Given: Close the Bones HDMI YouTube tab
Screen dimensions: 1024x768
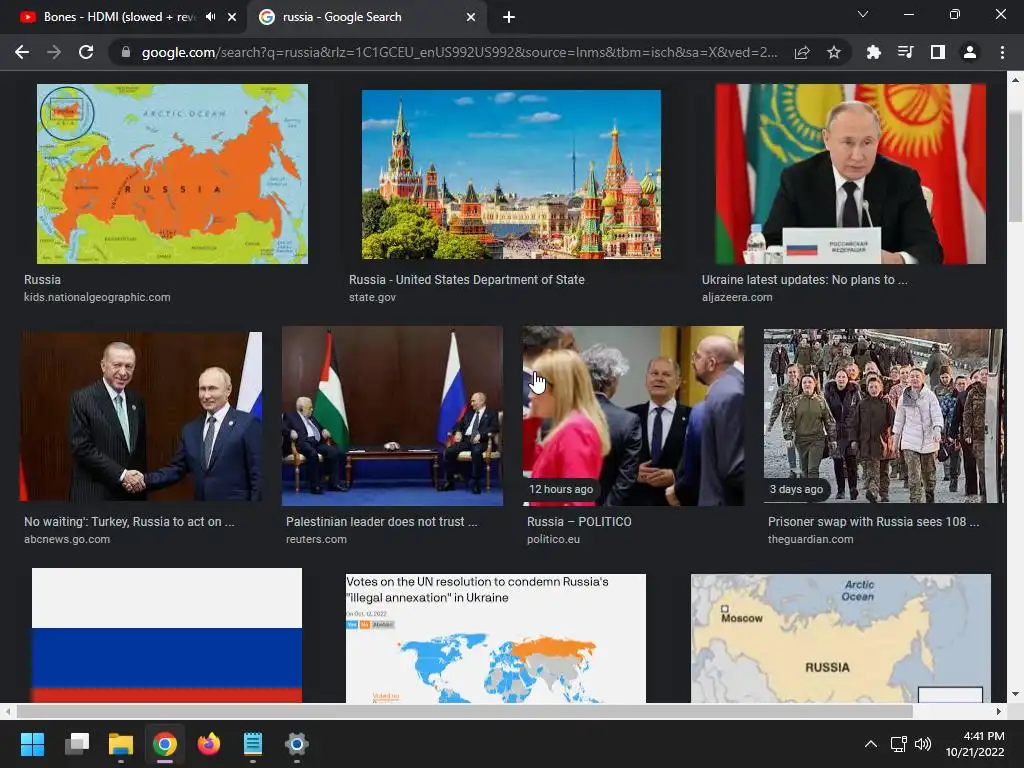Looking at the screenshot, I should [x=232, y=17].
